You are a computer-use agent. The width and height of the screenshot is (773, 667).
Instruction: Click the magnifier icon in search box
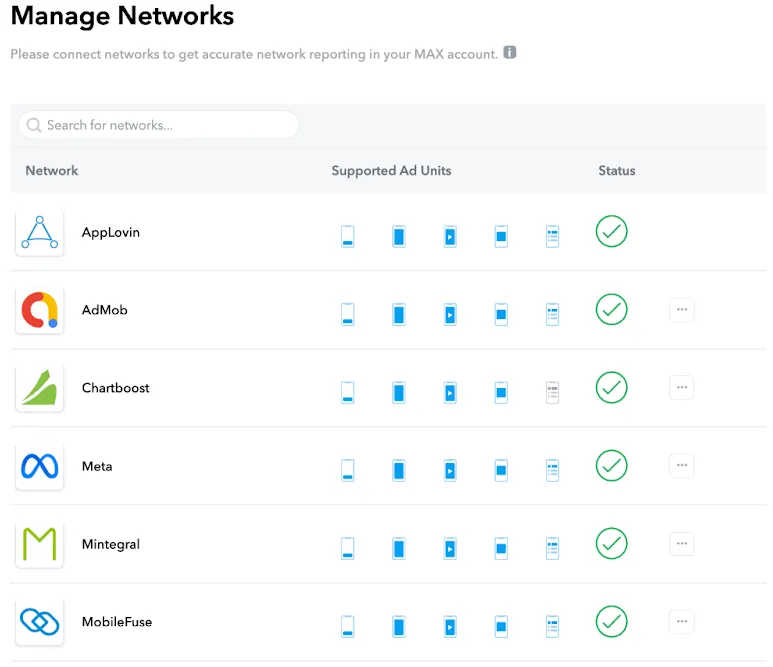pos(34,125)
